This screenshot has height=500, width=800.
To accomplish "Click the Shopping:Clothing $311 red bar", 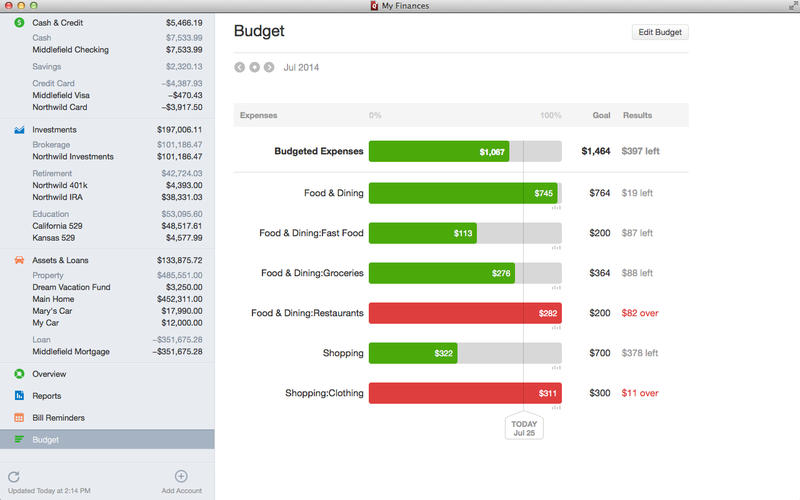I will click(x=465, y=393).
